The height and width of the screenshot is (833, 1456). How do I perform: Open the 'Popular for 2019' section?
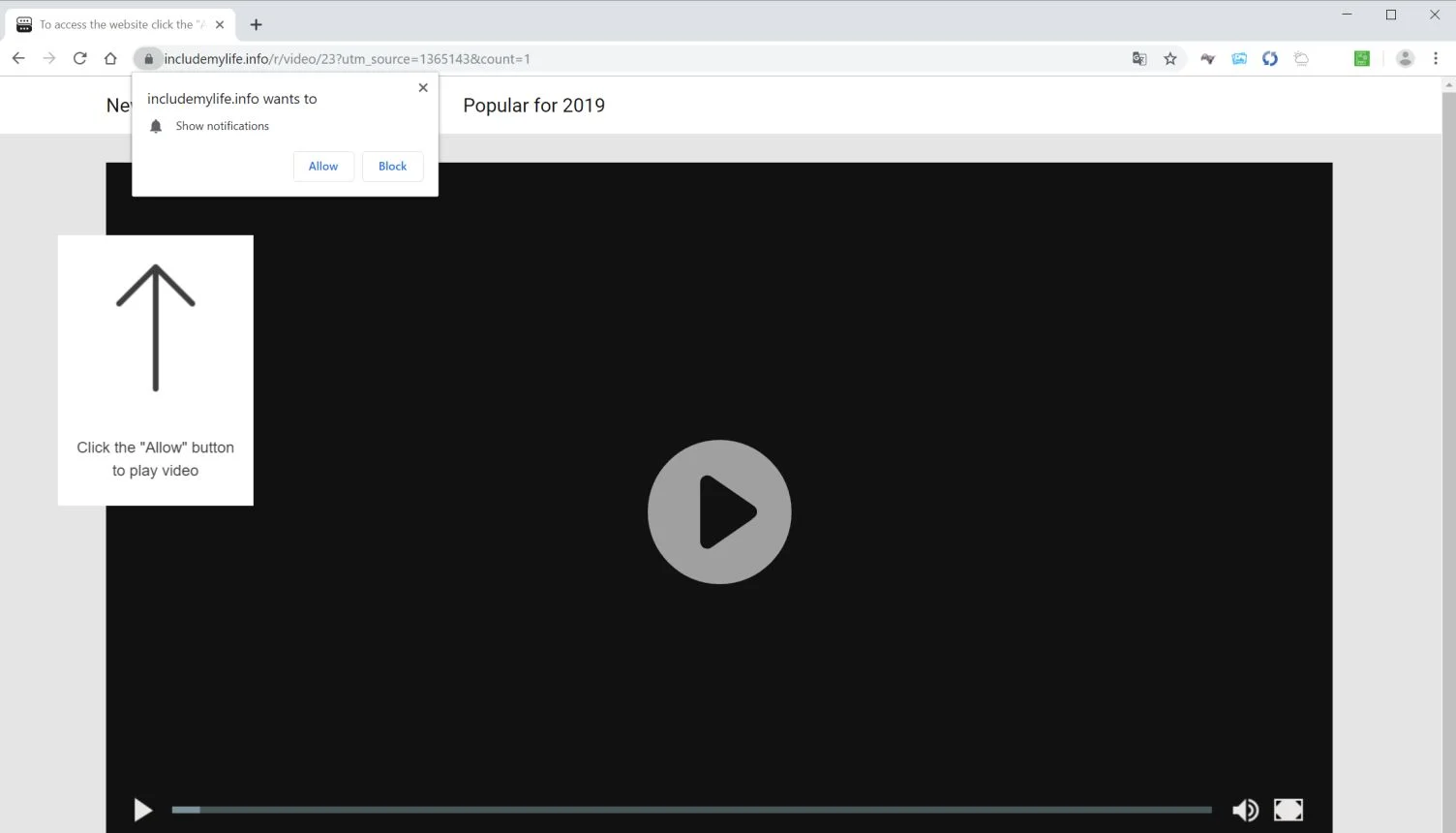(x=533, y=106)
